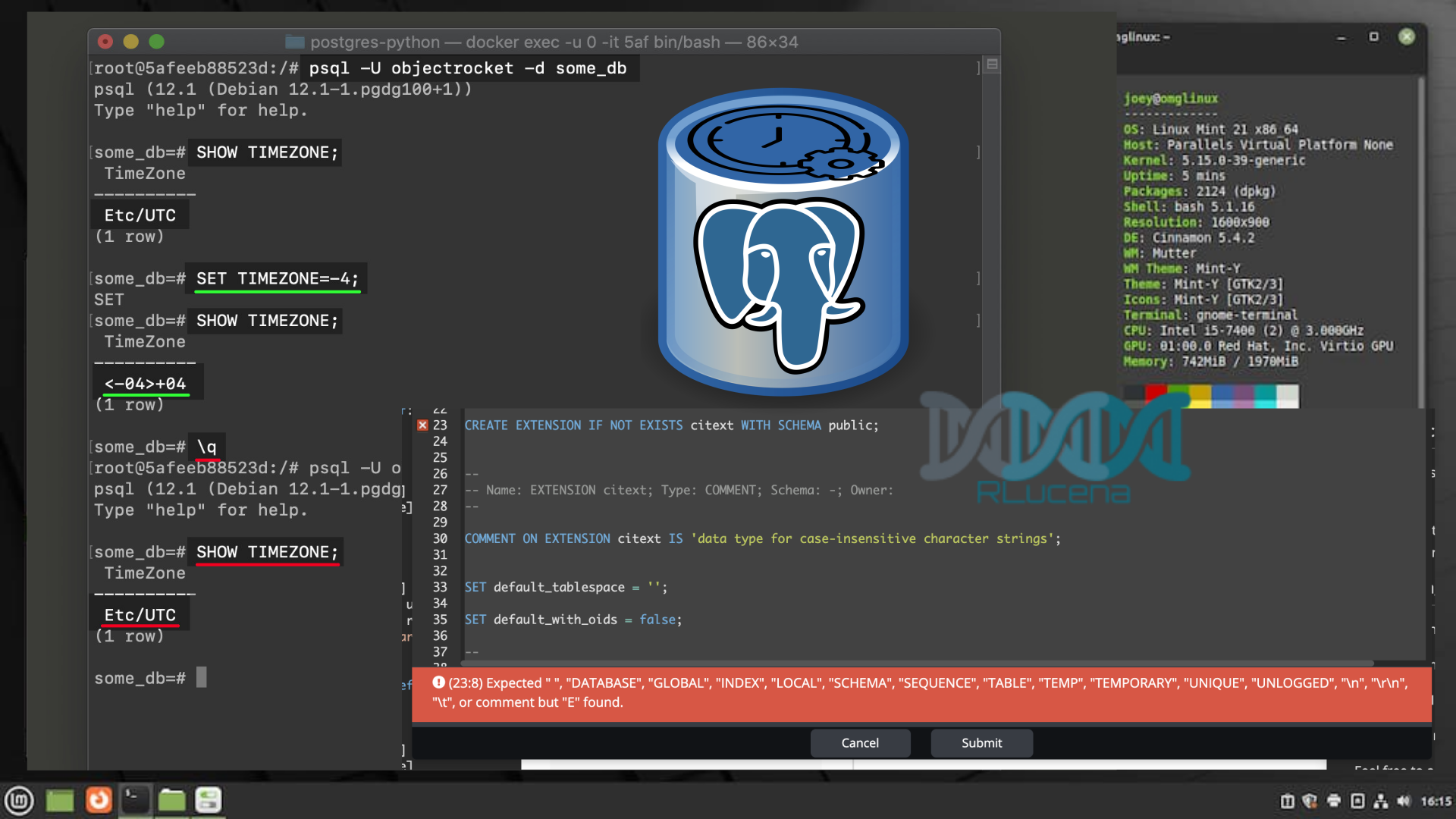
Task: Launch Firefox from the taskbar
Action: (x=99, y=800)
